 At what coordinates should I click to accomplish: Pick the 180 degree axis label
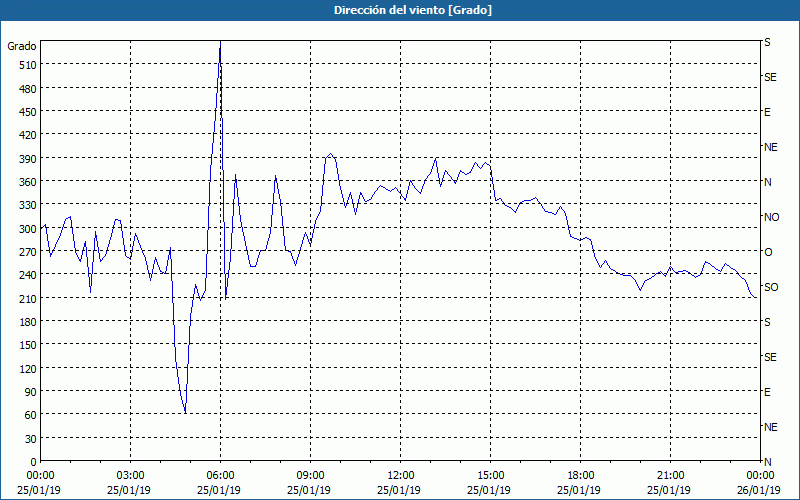pos(28,322)
